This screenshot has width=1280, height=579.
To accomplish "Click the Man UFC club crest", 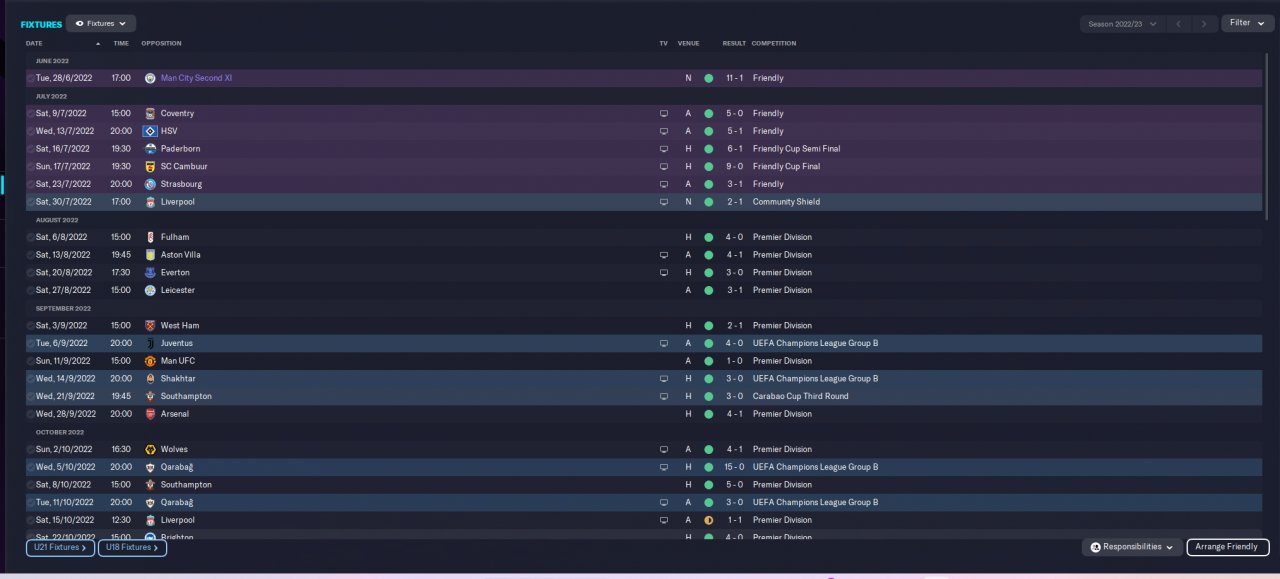I will point(150,361).
